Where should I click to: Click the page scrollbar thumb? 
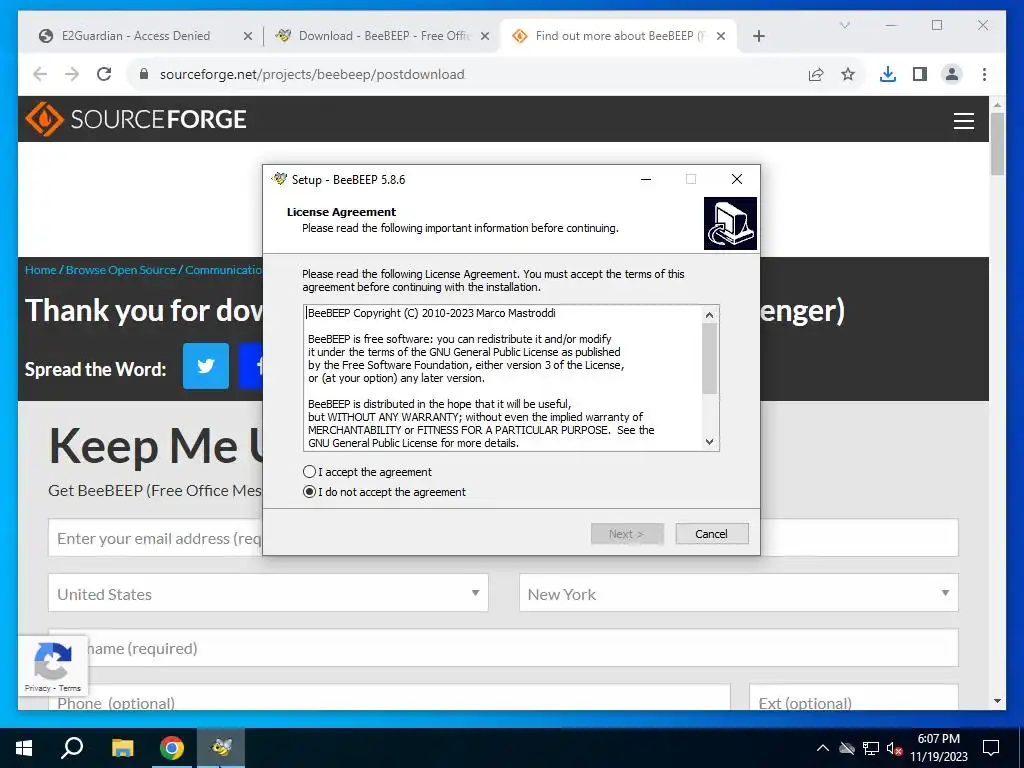click(997, 144)
